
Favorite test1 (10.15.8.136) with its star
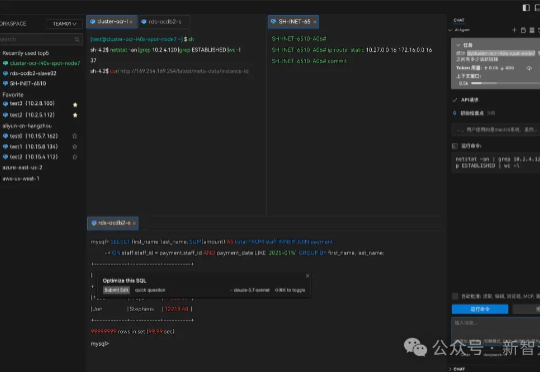[75, 146]
